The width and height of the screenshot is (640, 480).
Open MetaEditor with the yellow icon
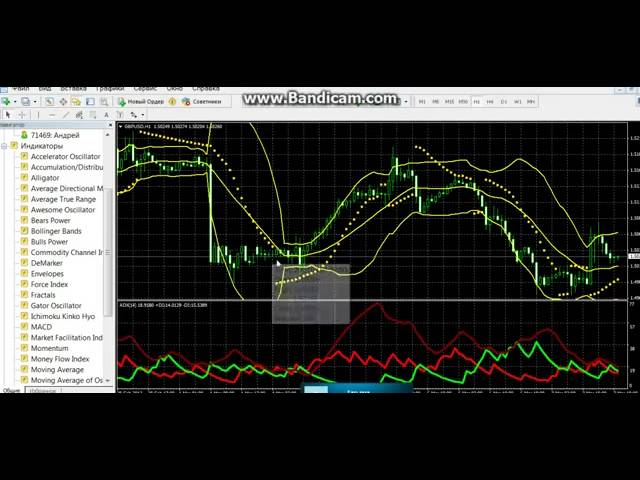pyautogui.click(x=172, y=102)
